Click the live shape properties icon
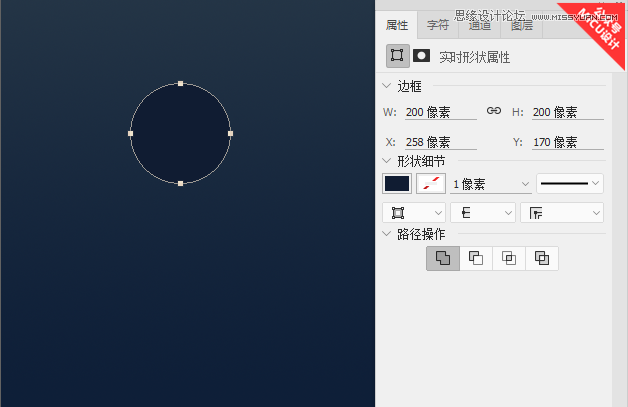This screenshot has height=407, width=628. (397, 56)
